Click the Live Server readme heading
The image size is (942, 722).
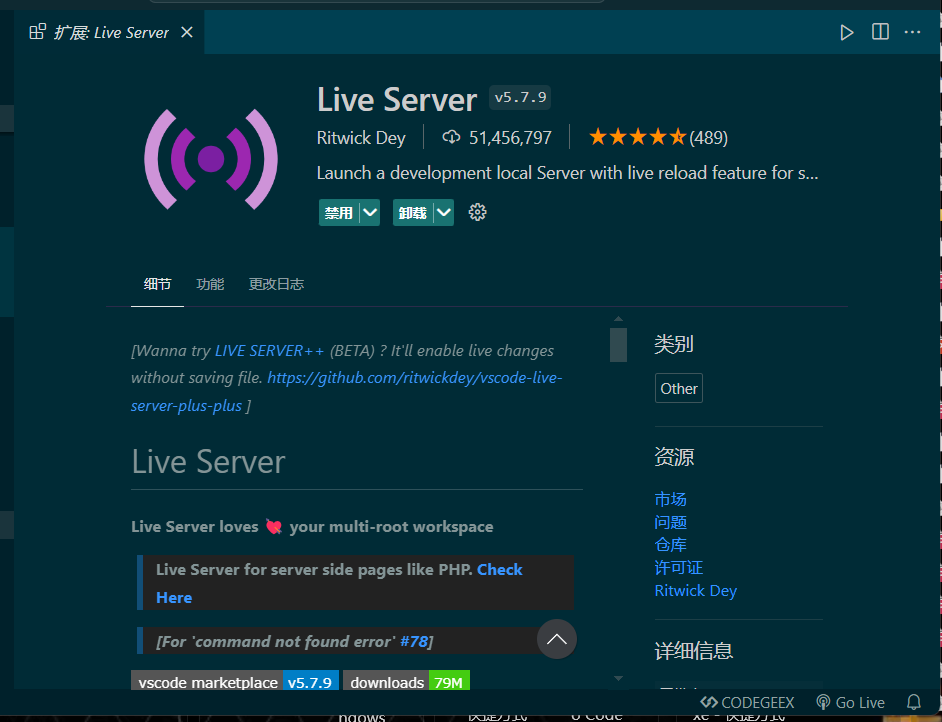tap(208, 462)
